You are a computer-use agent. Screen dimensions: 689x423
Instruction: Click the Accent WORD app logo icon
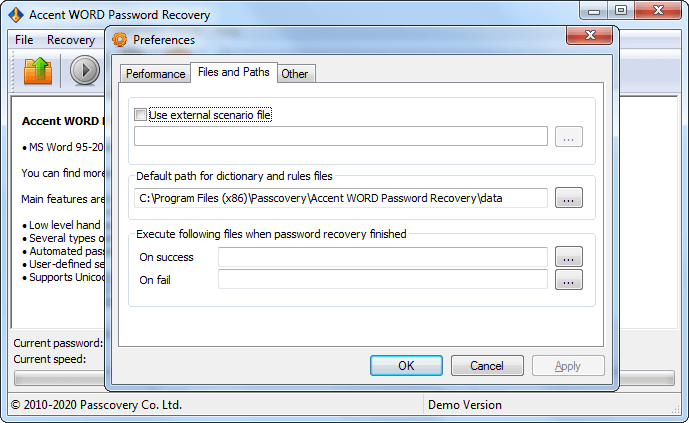tap(16, 14)
